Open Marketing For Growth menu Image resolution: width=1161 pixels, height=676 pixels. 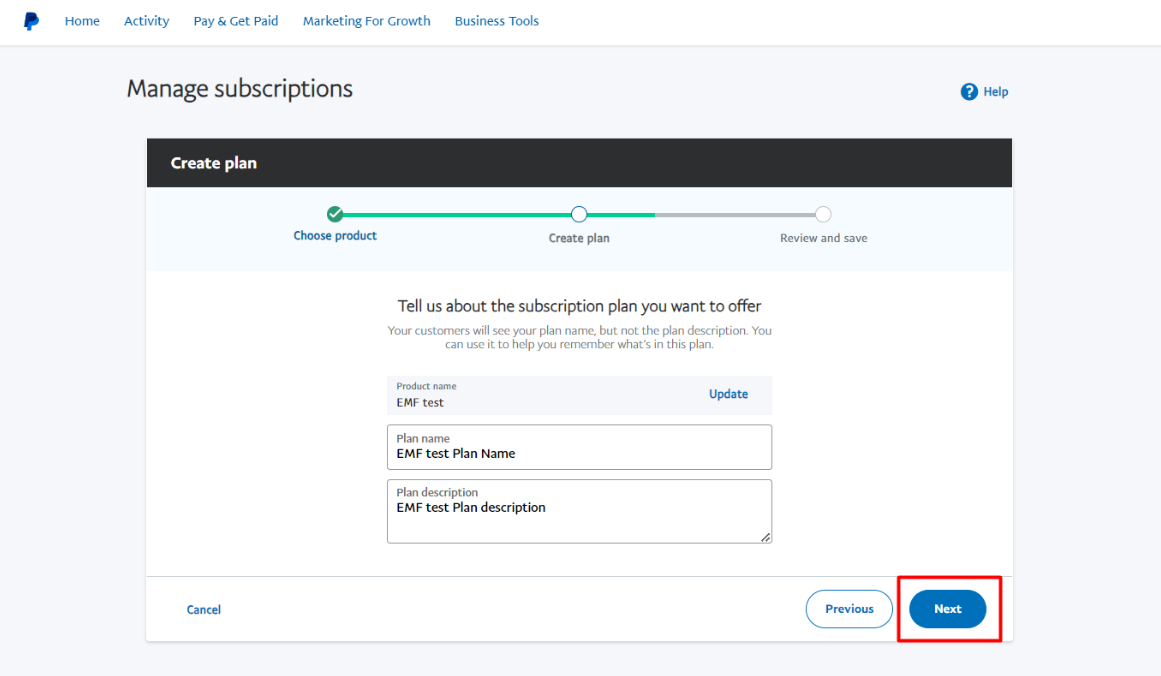pyautogui.click(x=367, y=21)
